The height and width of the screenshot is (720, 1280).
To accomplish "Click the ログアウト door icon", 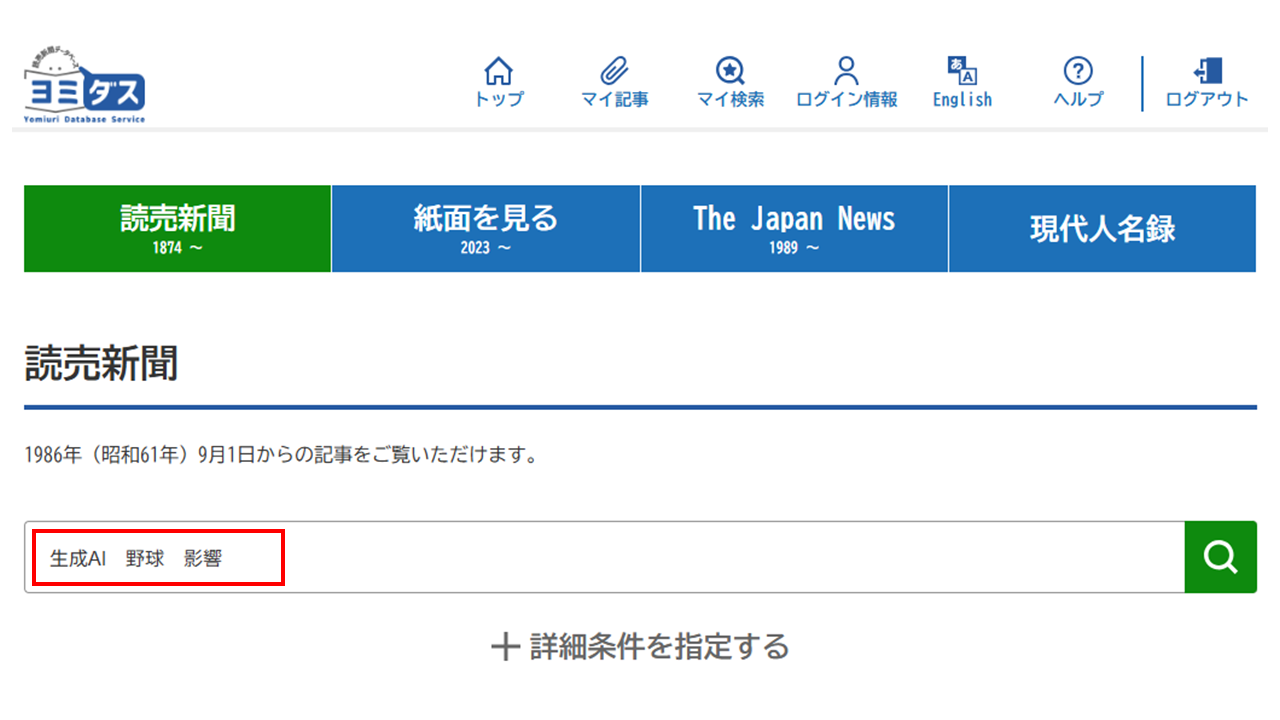I will coord(1207,71).
